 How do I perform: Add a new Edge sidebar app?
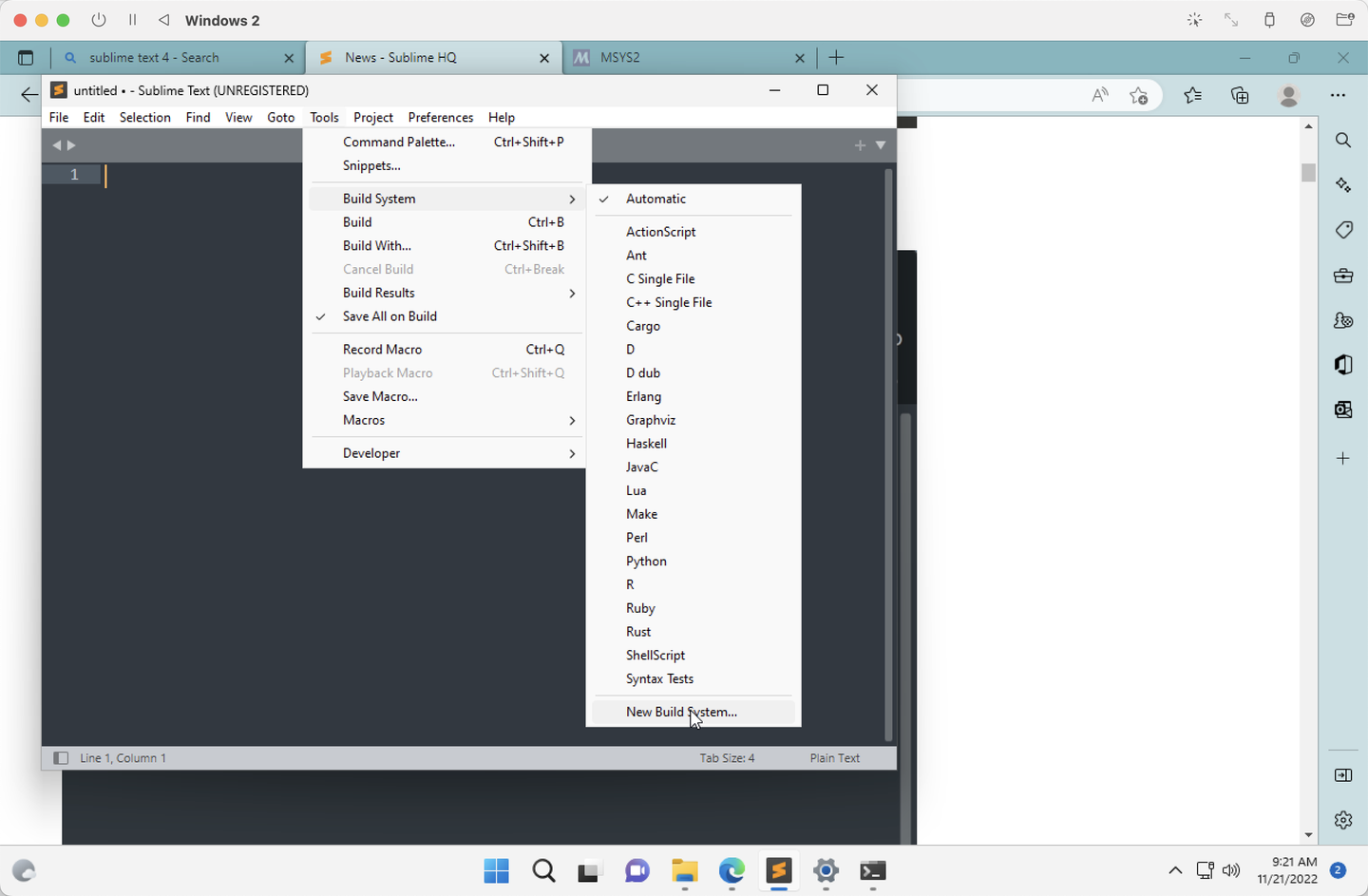1343,458
